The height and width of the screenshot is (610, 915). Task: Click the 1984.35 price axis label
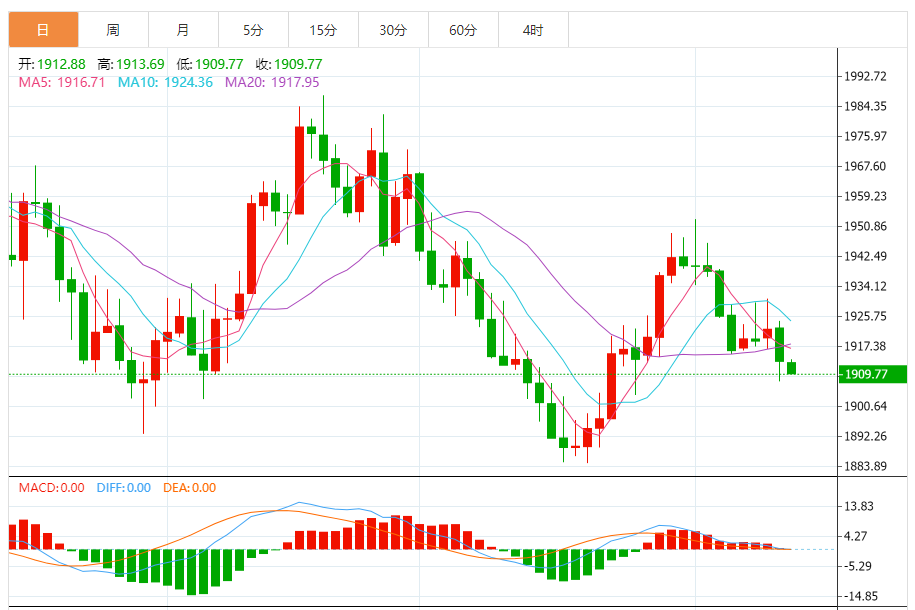865,106
